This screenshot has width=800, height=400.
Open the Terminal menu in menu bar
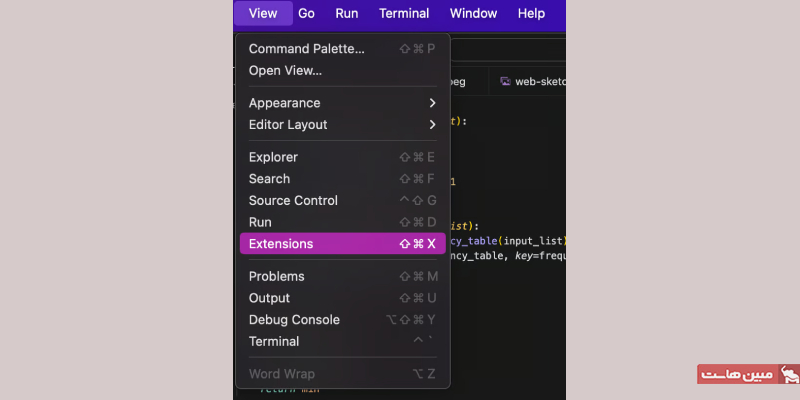point(404,13)
